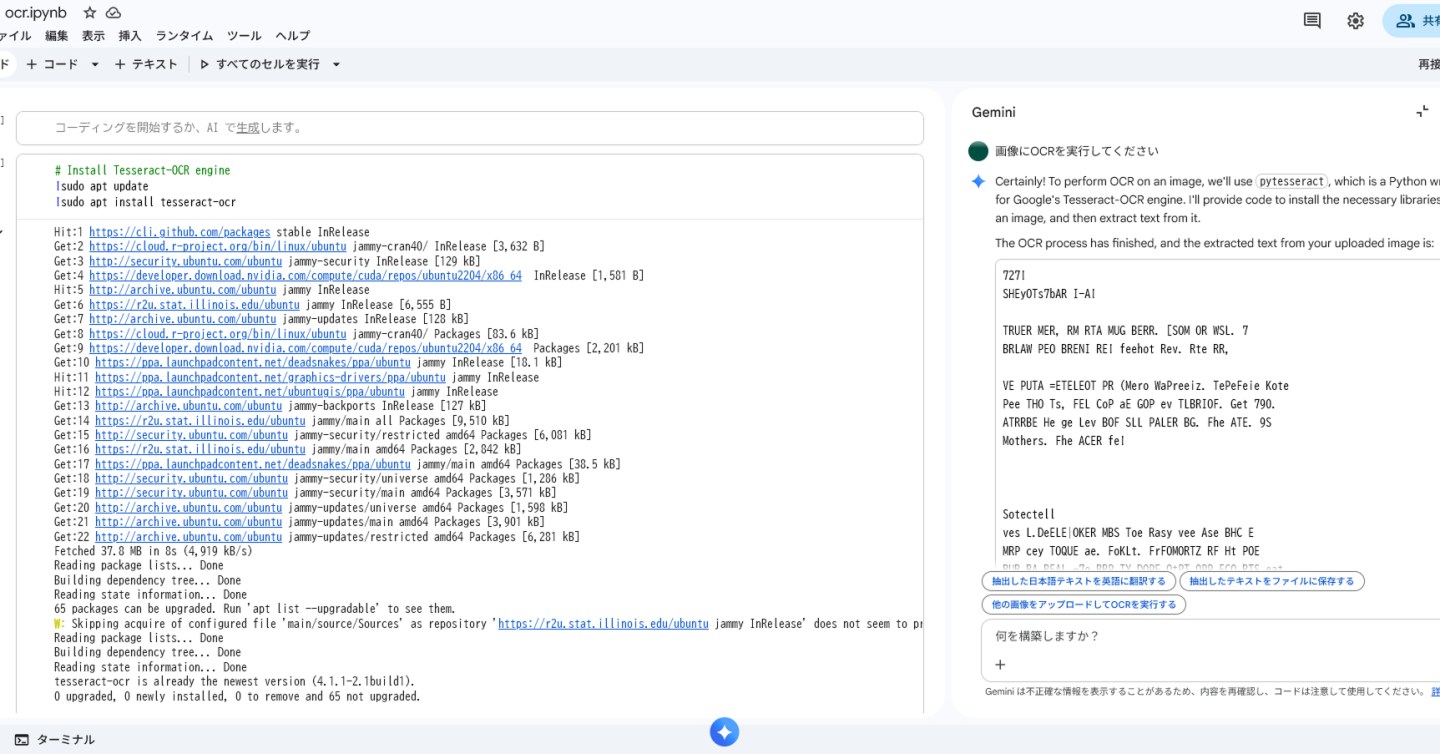Screen dimensions: 1440x754
Task: Open the comments panel icon
Action: (1312, 20)
